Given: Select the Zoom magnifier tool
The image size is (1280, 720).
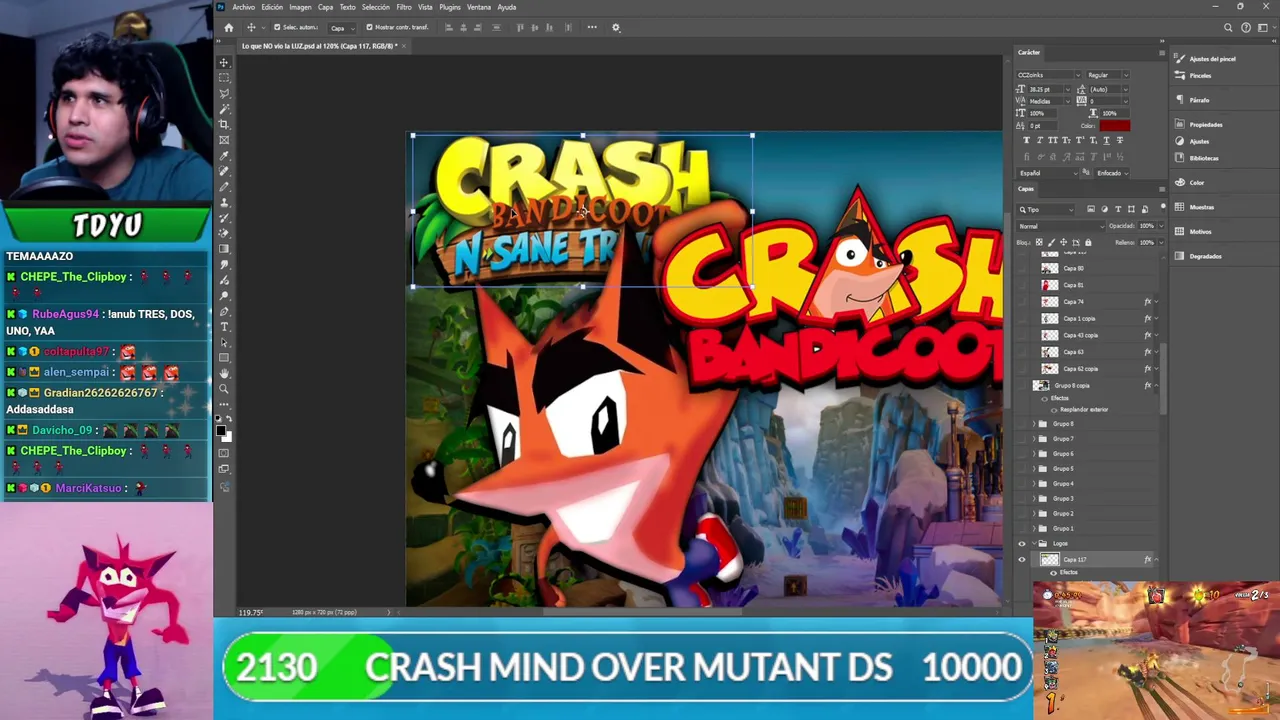Looking at the screenshot, I should pyautogui.click(x=224, y=388).
